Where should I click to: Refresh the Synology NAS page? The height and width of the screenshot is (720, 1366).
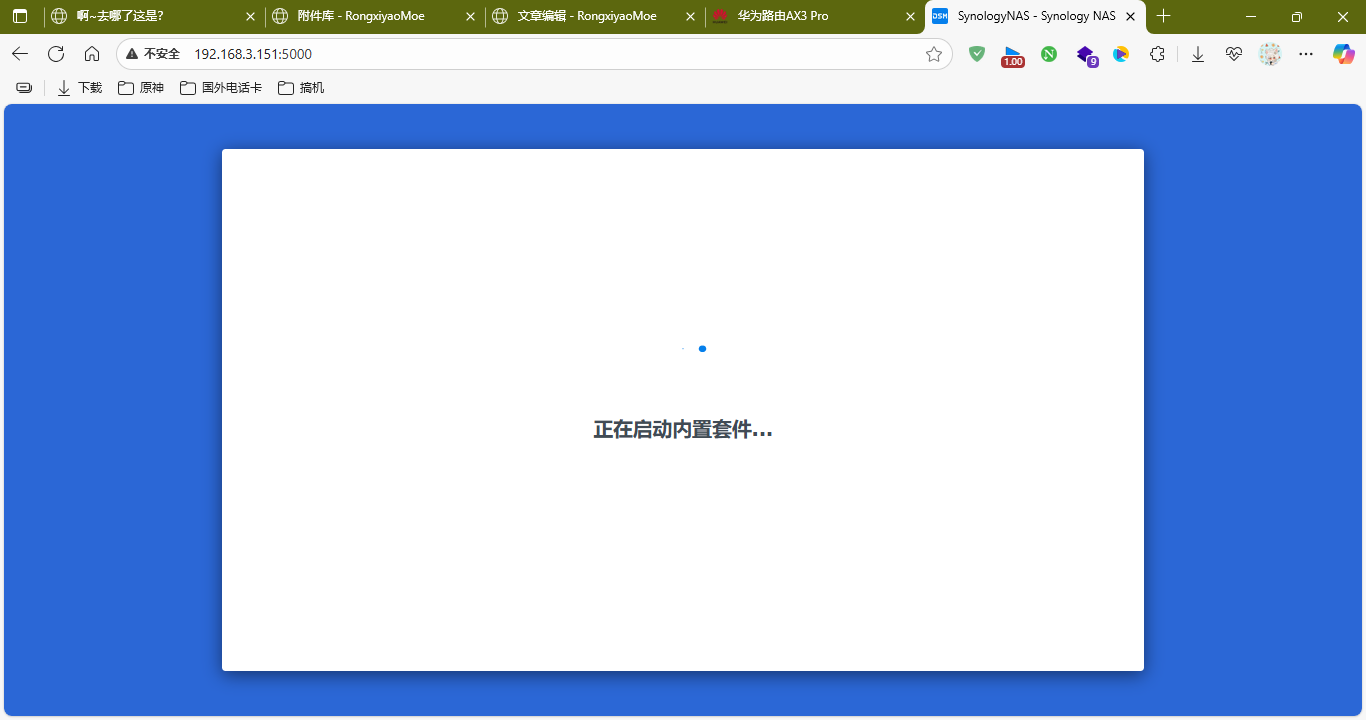(x=56, y=54)
